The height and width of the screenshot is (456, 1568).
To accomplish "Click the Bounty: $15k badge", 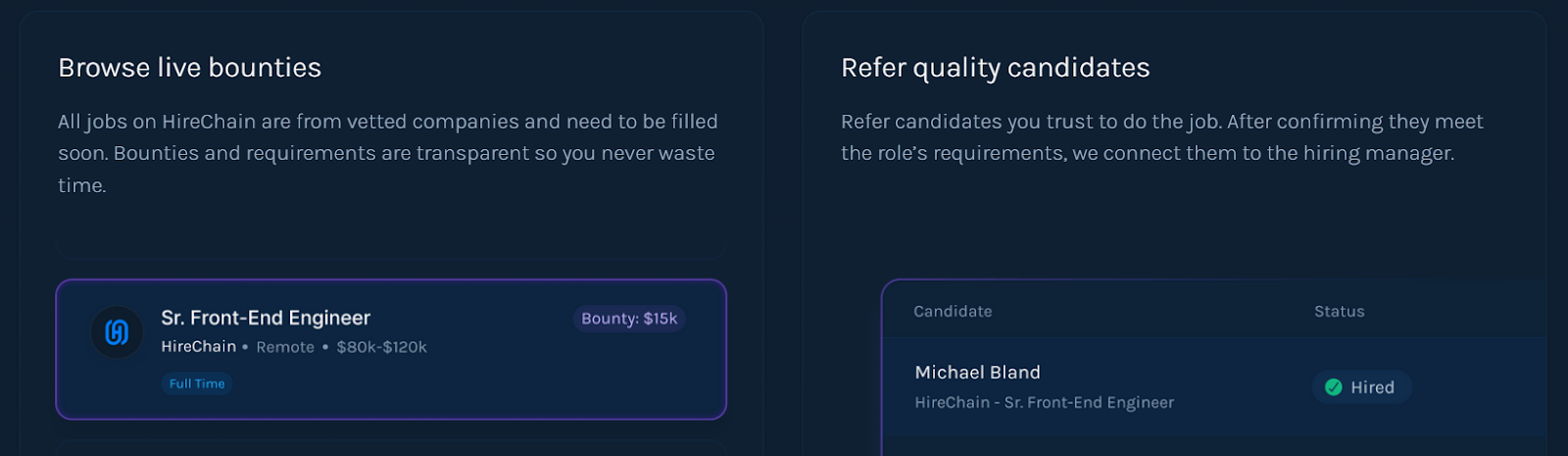I will (629, 319).
